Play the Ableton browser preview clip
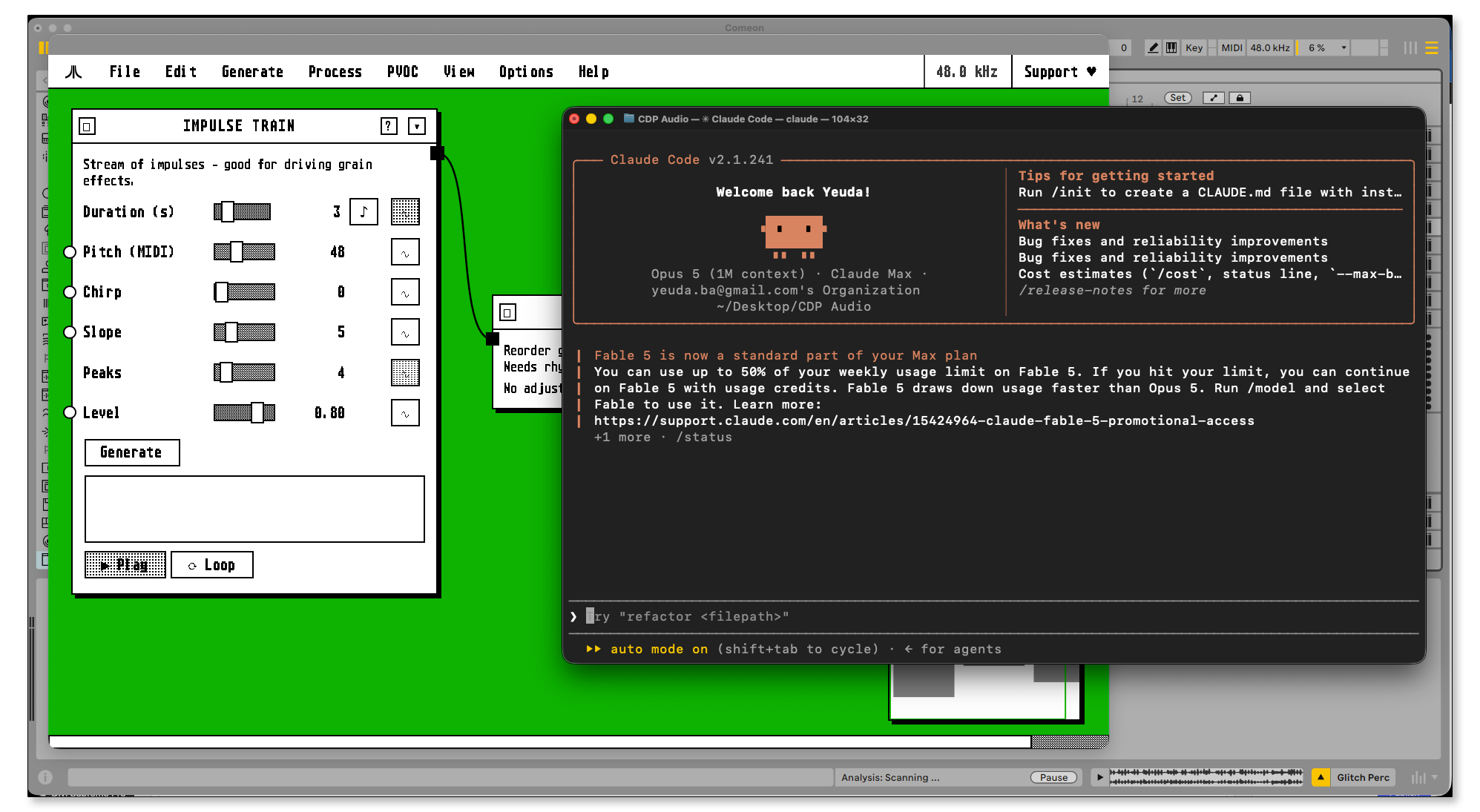The image size is (1480, 812). pyautogui.click(x=1099, y=777)
